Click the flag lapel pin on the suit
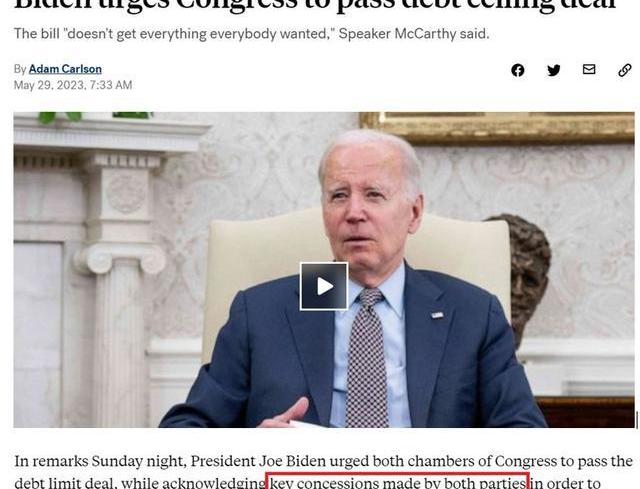Screen dimensions: 640x489 437,315
